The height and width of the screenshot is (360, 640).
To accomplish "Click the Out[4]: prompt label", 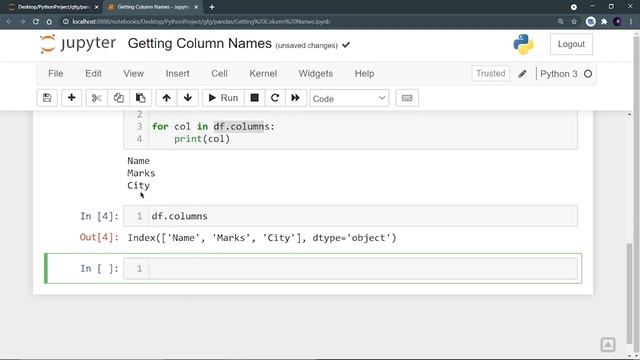I will [99, 238].
